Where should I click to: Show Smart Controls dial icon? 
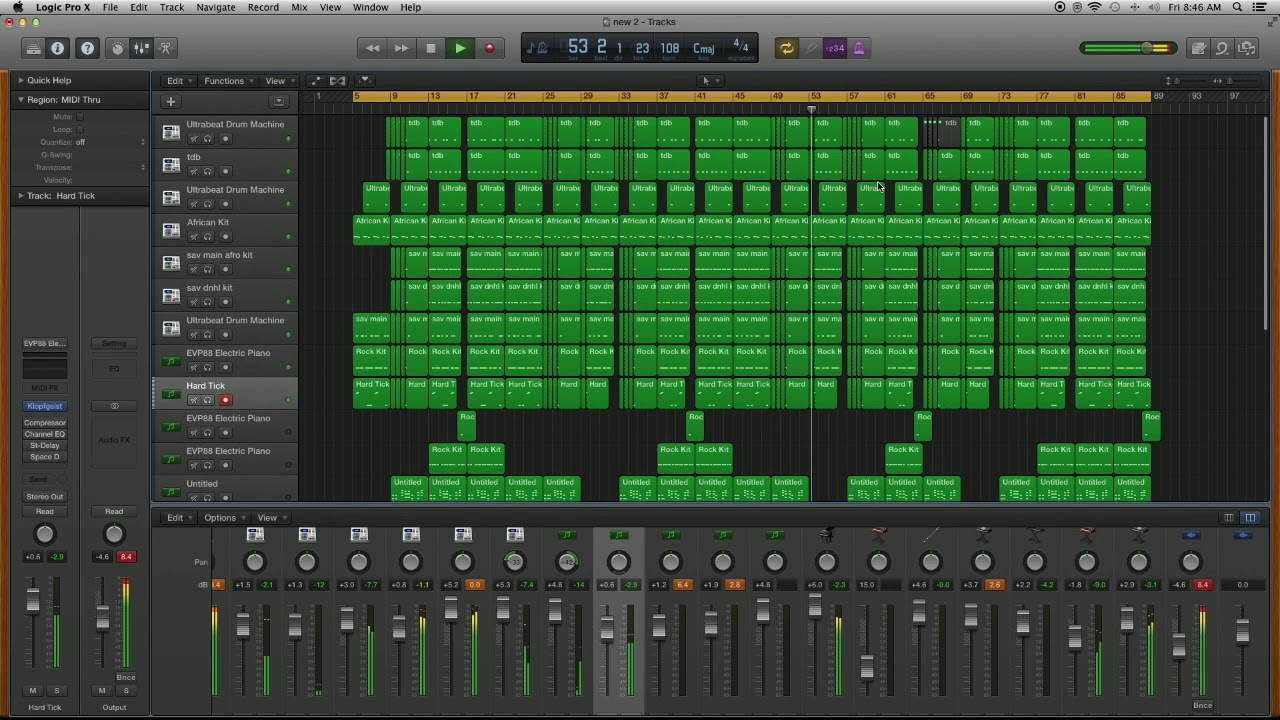coord(118,48)
